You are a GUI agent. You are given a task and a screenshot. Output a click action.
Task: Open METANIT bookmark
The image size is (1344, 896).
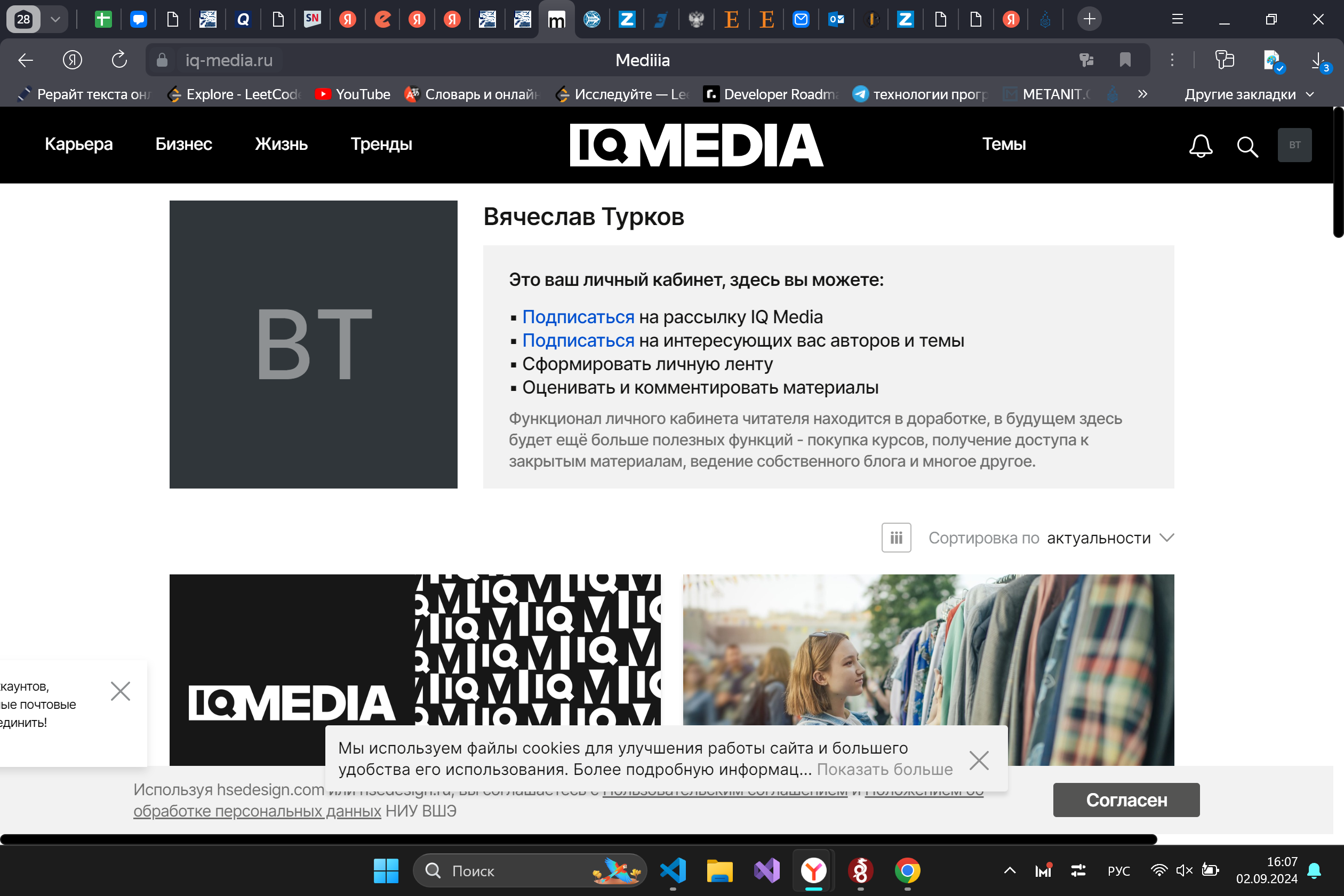tap(1047, 94)
